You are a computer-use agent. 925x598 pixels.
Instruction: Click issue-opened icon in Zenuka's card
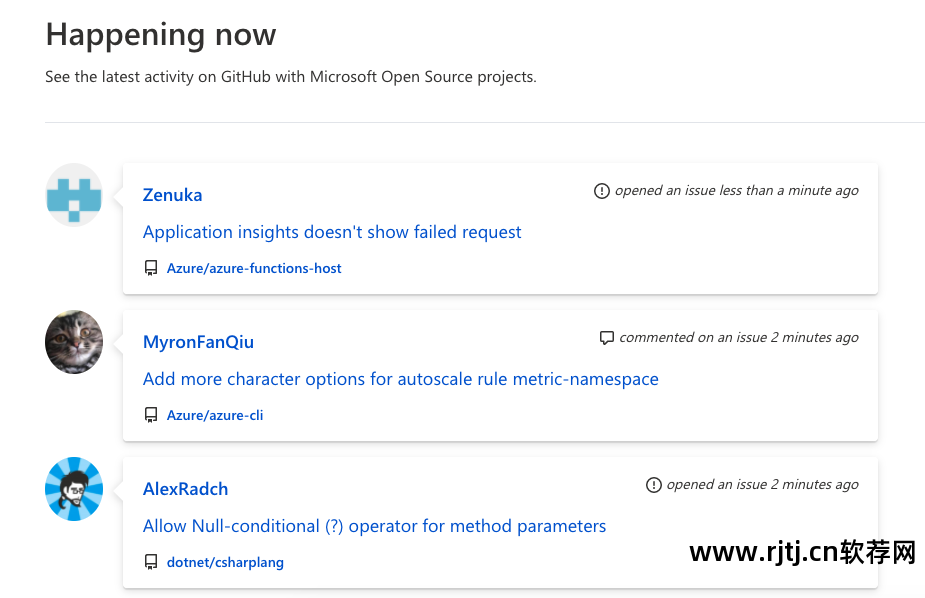[601, 191]
